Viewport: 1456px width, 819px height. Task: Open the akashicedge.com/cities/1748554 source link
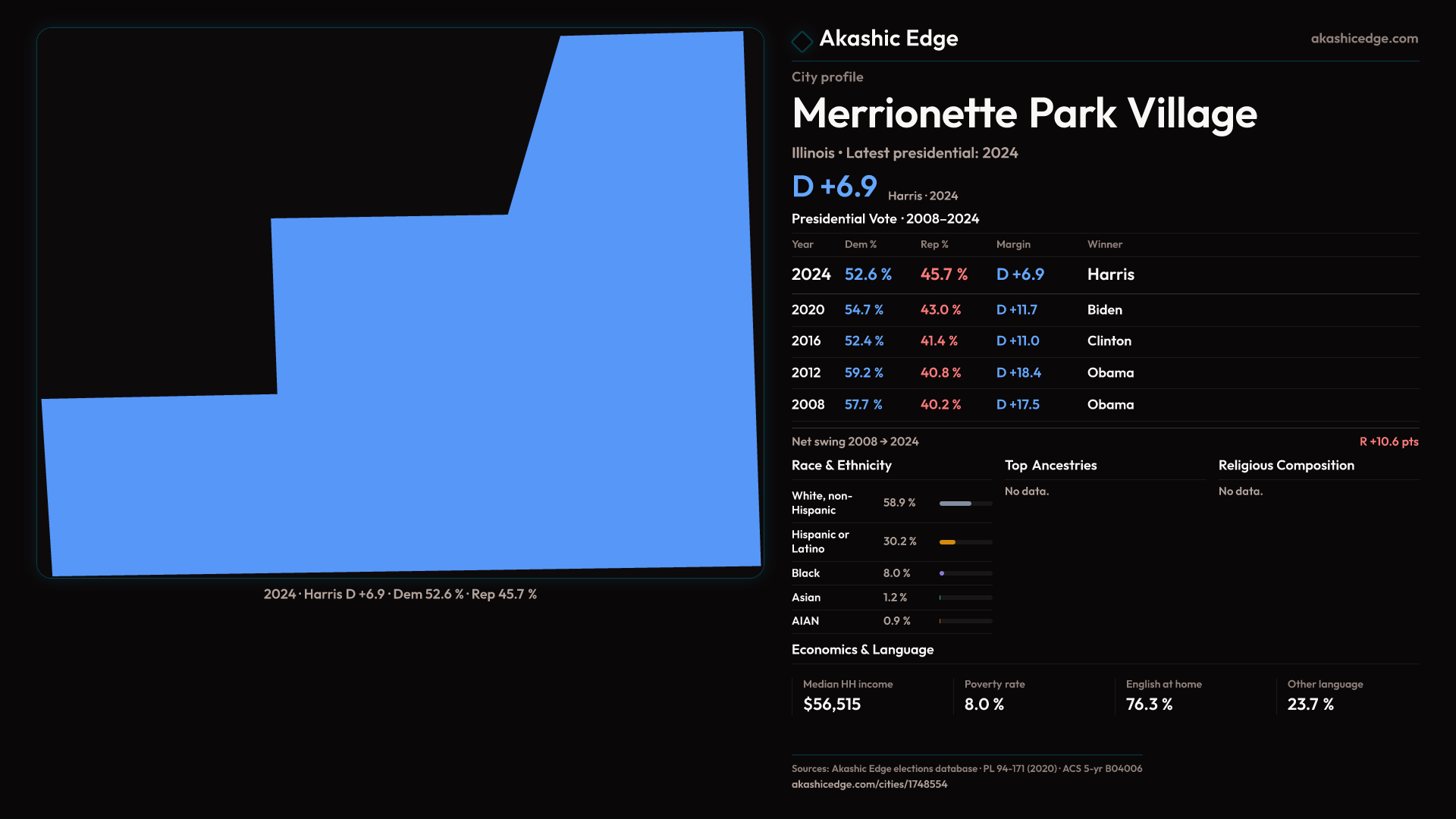click(869, 784)
